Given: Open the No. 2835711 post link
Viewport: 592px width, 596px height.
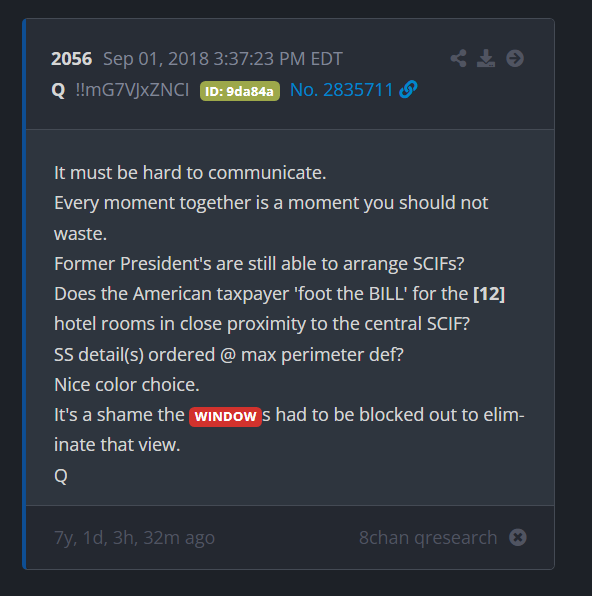Looking at the screenshot, I should (x=341, y=90).
